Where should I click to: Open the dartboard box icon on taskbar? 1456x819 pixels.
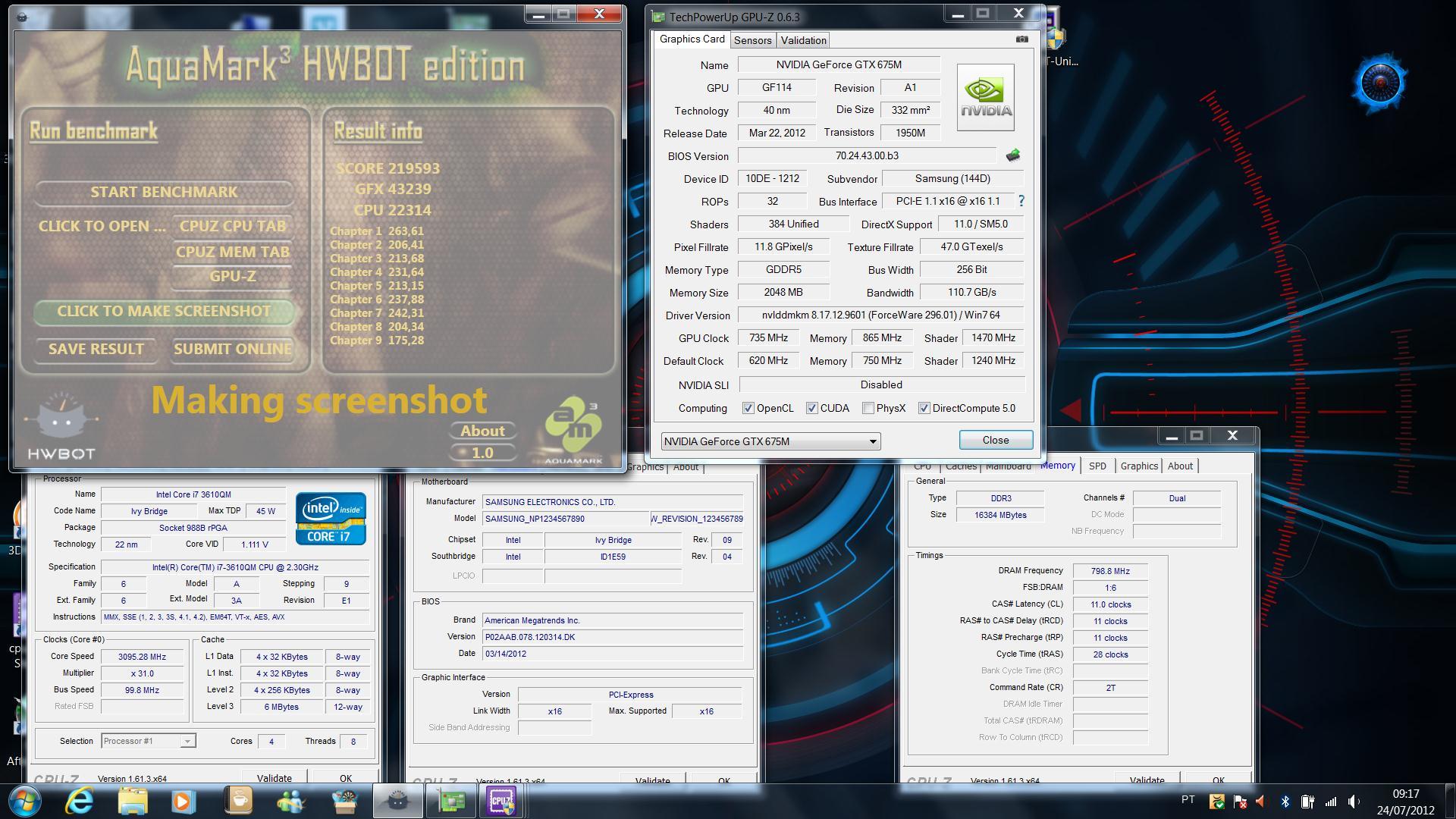345,801
